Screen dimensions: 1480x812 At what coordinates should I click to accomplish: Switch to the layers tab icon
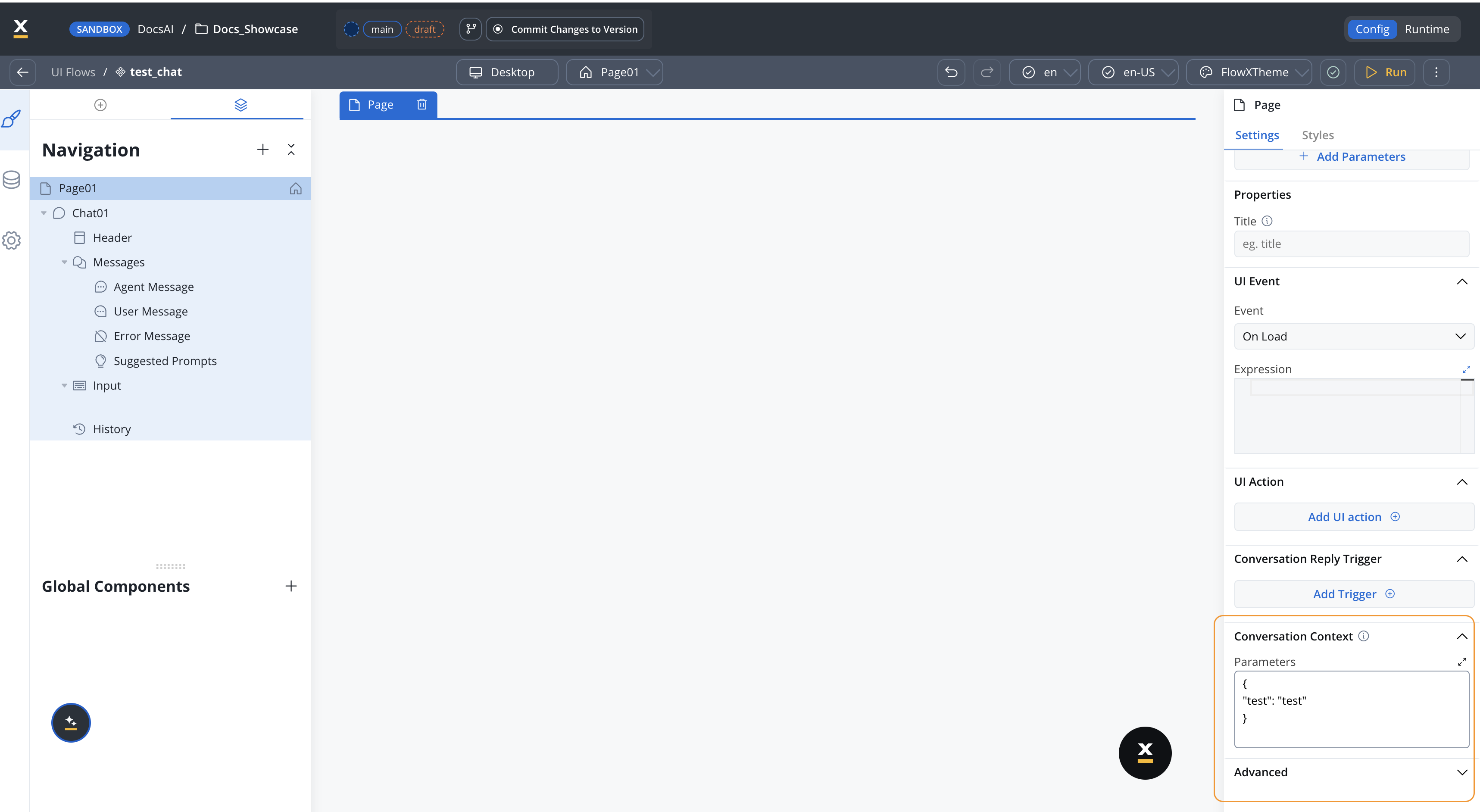(x=240, y=105)
